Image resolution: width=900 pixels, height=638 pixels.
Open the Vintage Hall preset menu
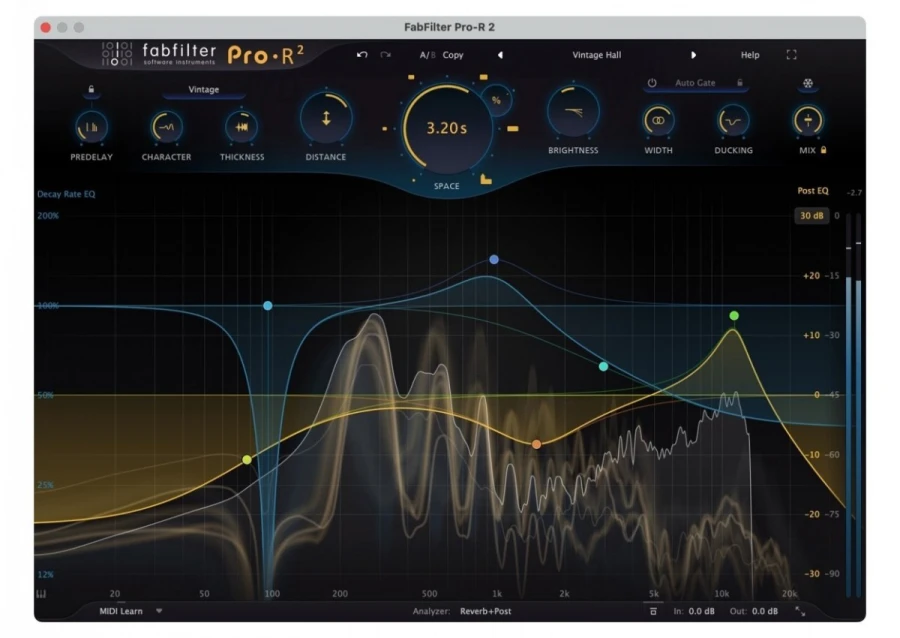tap(596, 55)
